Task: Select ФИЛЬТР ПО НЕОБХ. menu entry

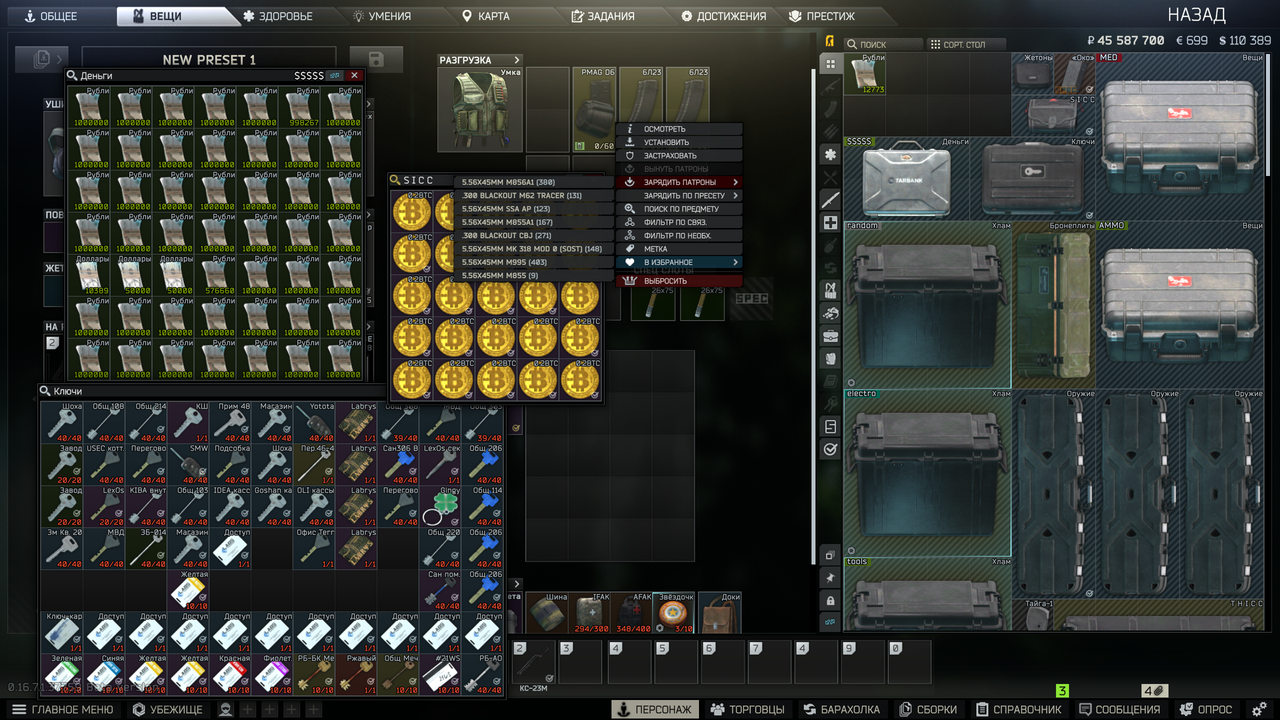Action: coord(680,235)
